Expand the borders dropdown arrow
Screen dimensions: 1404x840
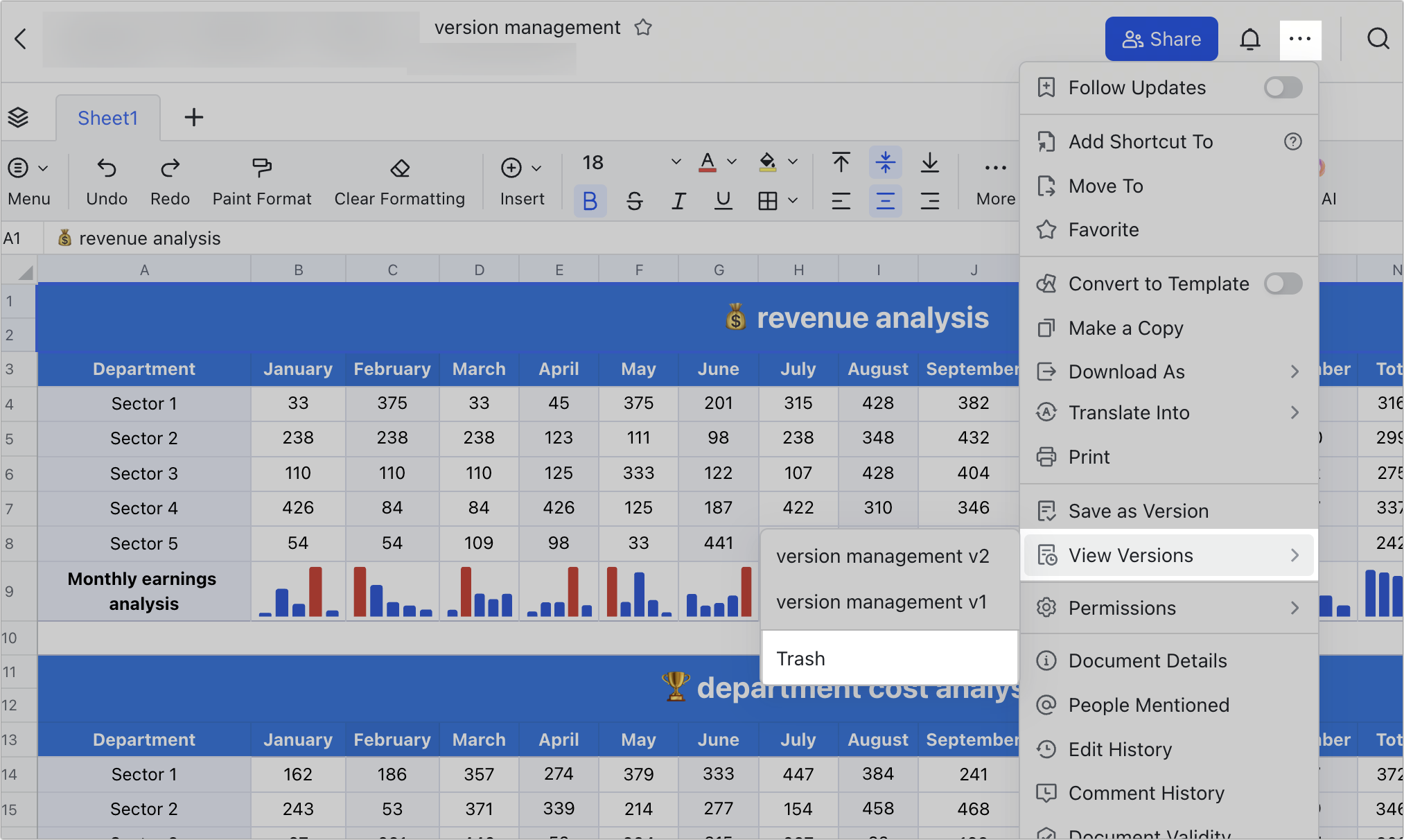point(793,201)
